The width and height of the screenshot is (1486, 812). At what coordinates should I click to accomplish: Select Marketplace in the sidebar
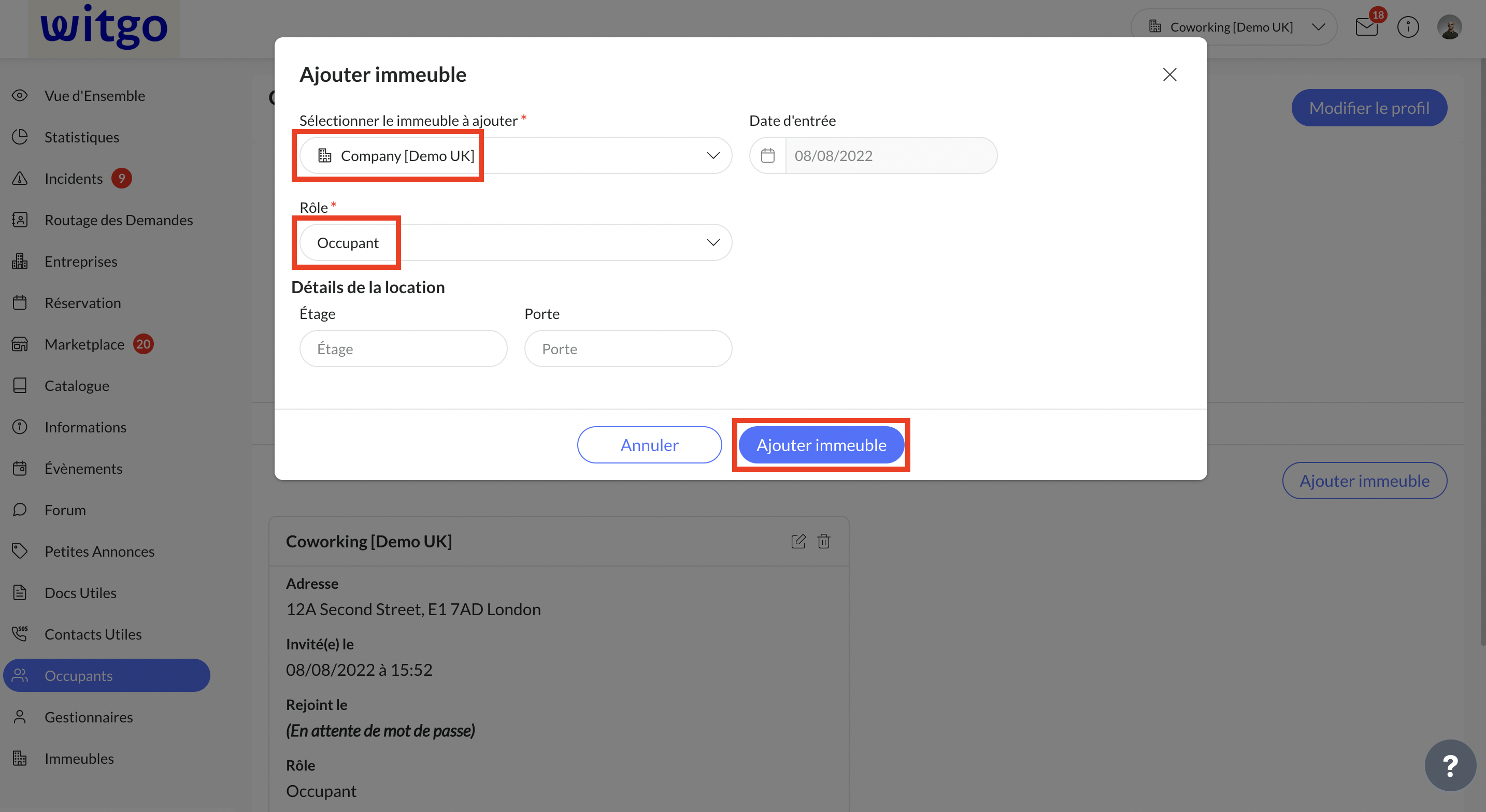click(x=107, y=344)
